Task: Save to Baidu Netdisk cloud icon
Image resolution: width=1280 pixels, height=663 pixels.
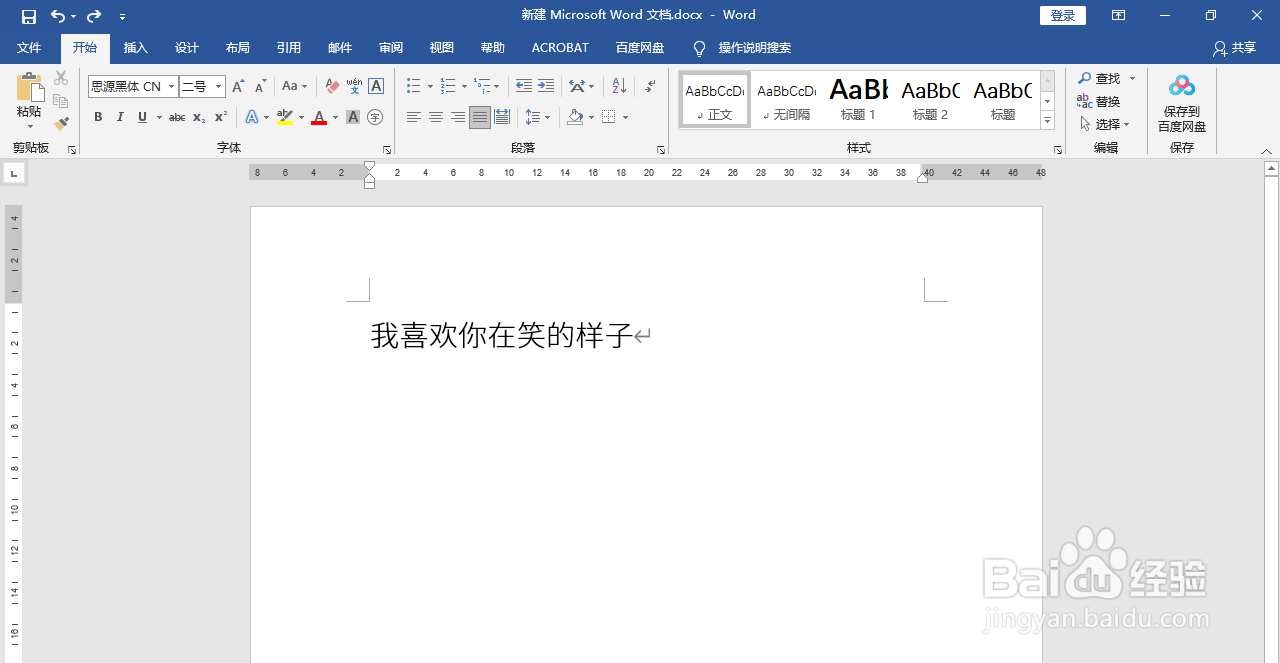Action: (1182, 87)
